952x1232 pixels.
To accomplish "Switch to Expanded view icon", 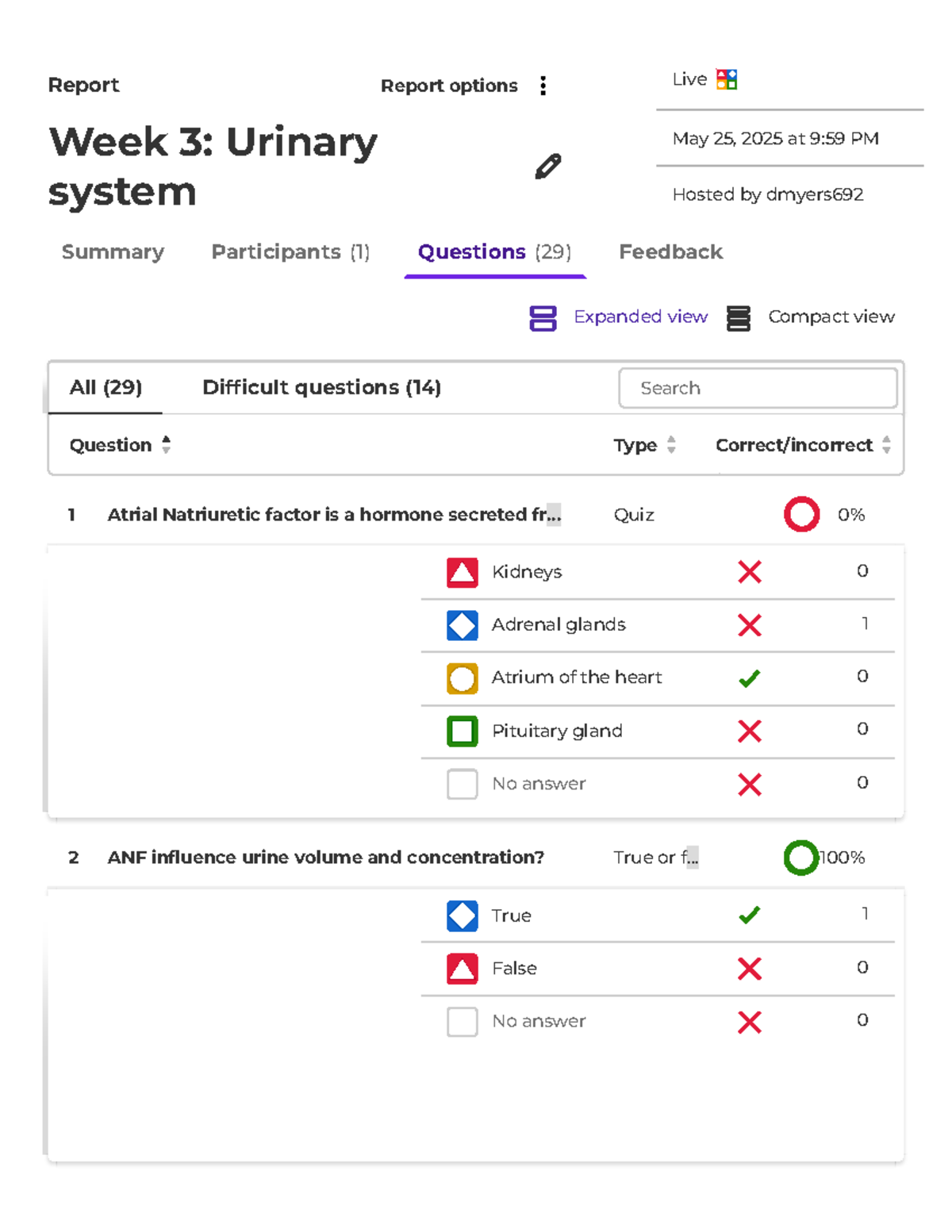I will point(543,318).
